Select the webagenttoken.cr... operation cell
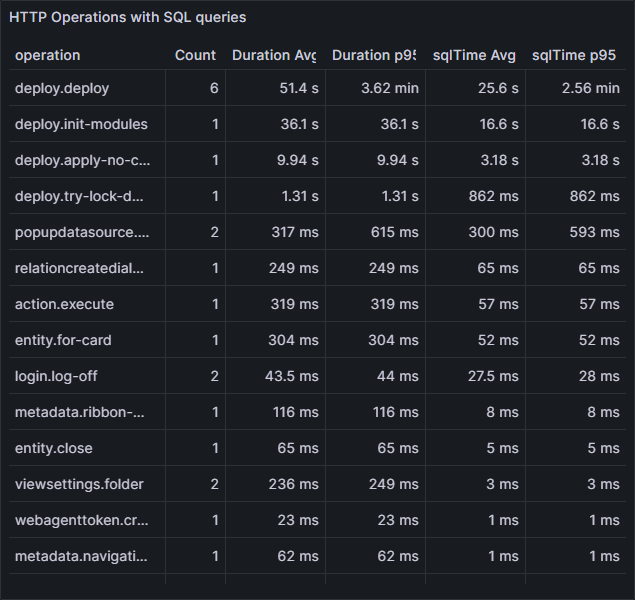 81,520
